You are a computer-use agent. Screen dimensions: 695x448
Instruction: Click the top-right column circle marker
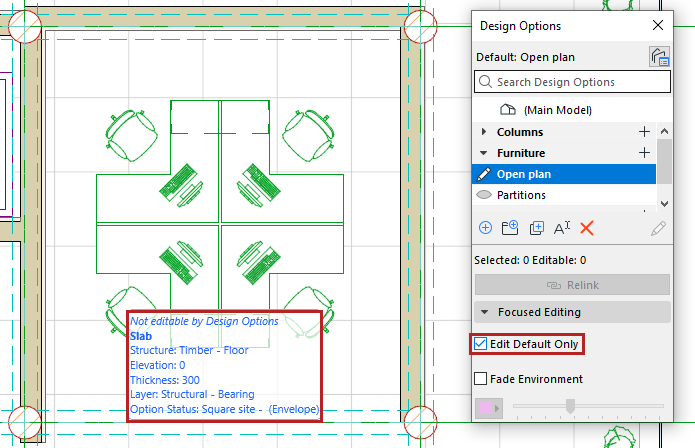[420, 26]
